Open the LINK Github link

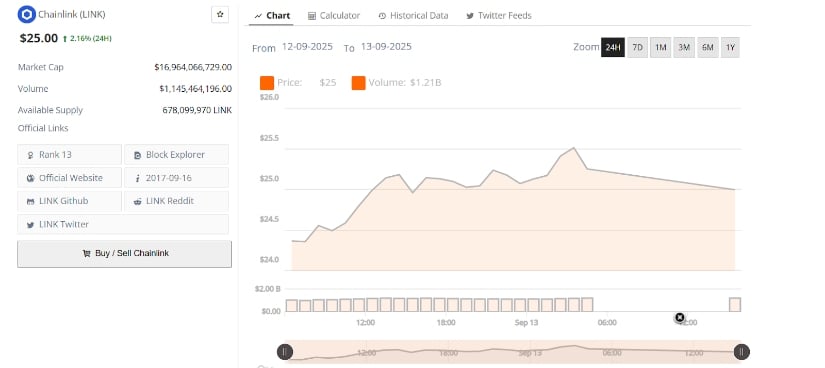[69, 201]
